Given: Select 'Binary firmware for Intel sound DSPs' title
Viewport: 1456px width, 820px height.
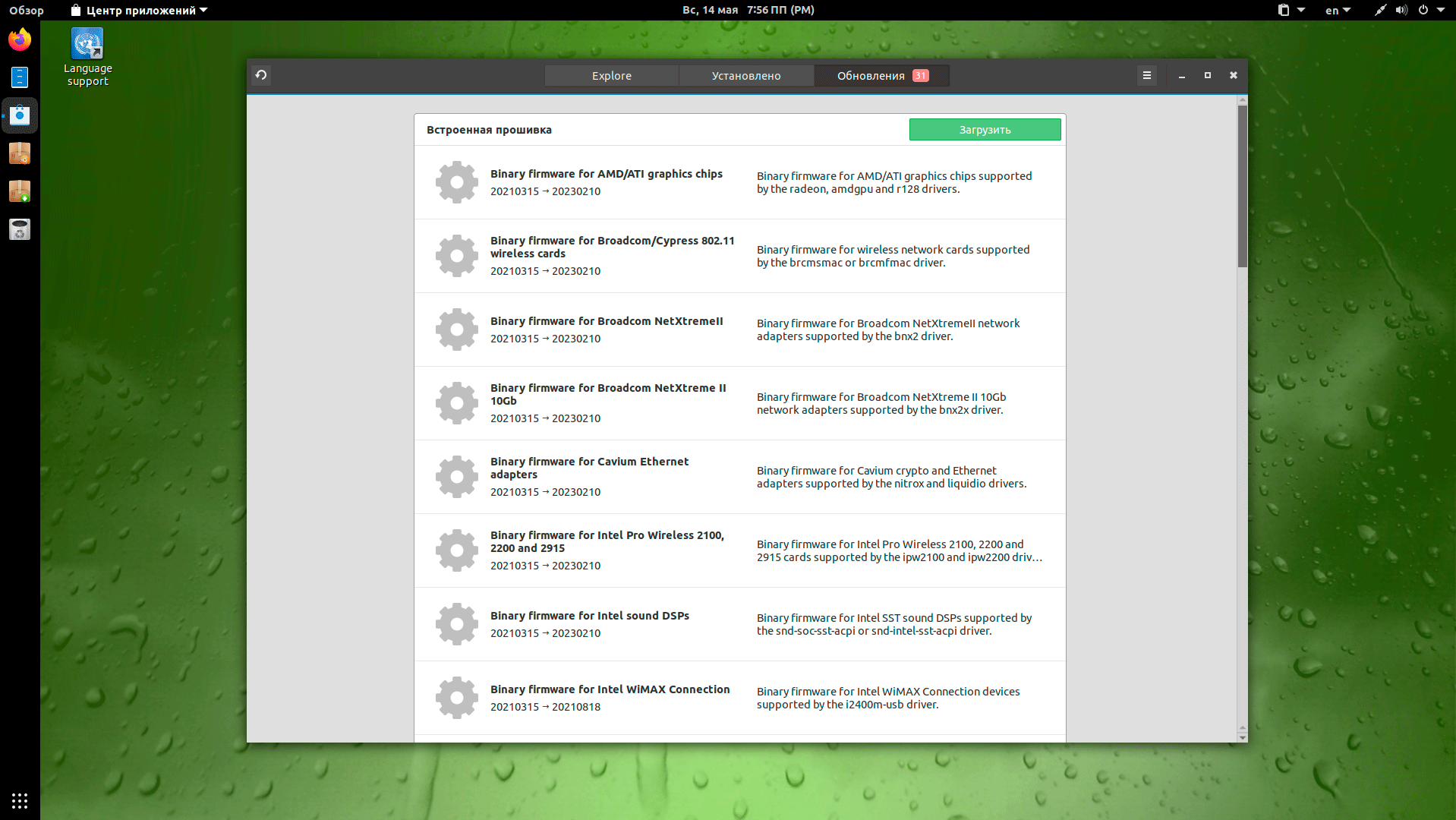Looking at the screenshot, I should (590, 616).
